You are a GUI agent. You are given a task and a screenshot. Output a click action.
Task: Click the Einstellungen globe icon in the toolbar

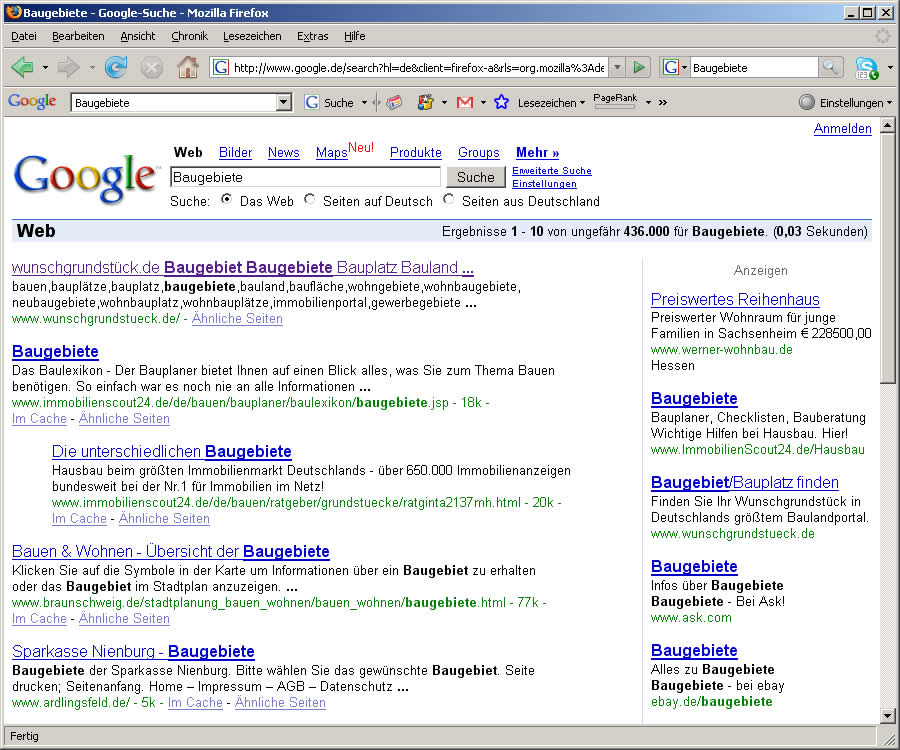click(806, 103)
